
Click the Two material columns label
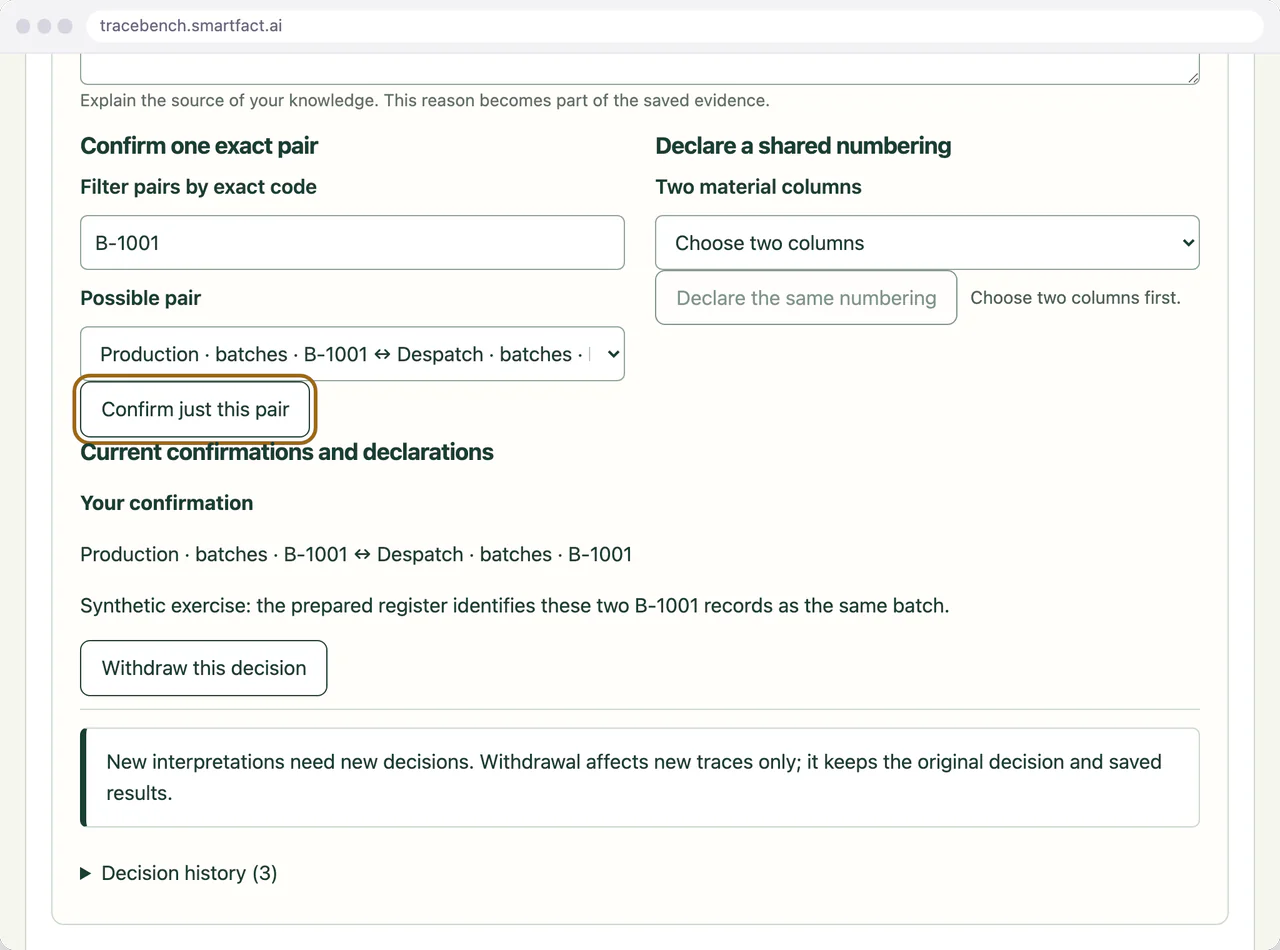coord(758,187)
